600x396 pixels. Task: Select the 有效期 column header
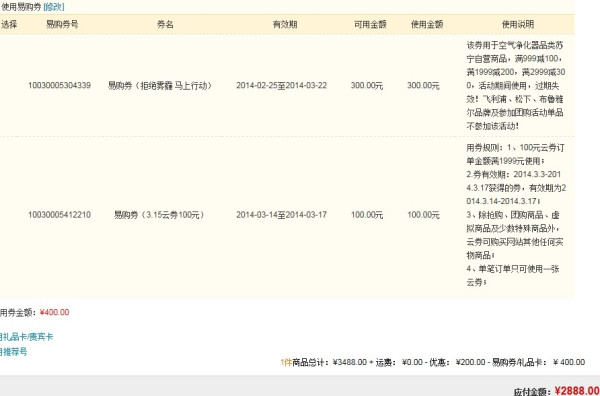[x=285, y=24]
